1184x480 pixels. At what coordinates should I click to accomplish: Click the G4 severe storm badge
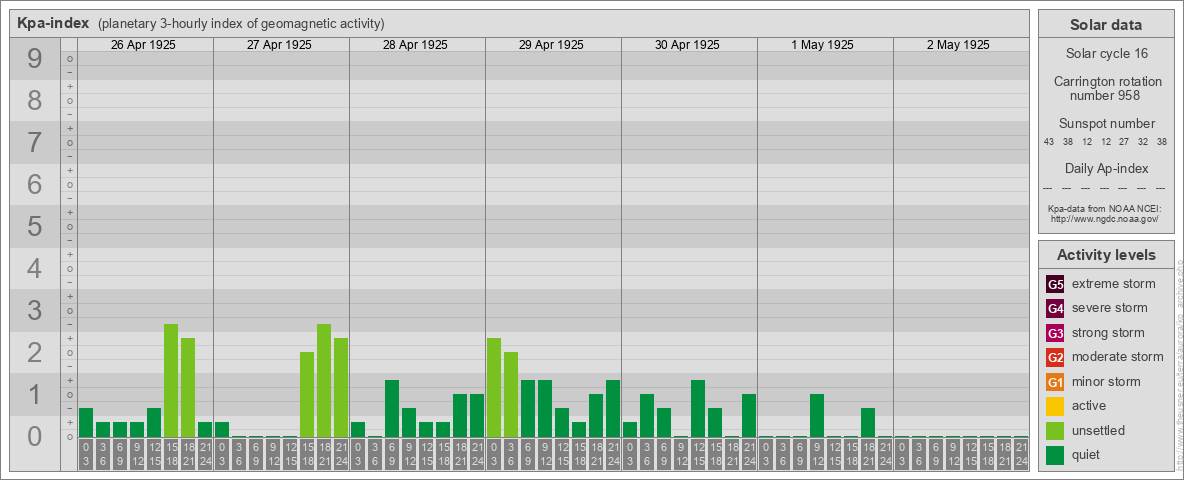[1056, 309]
